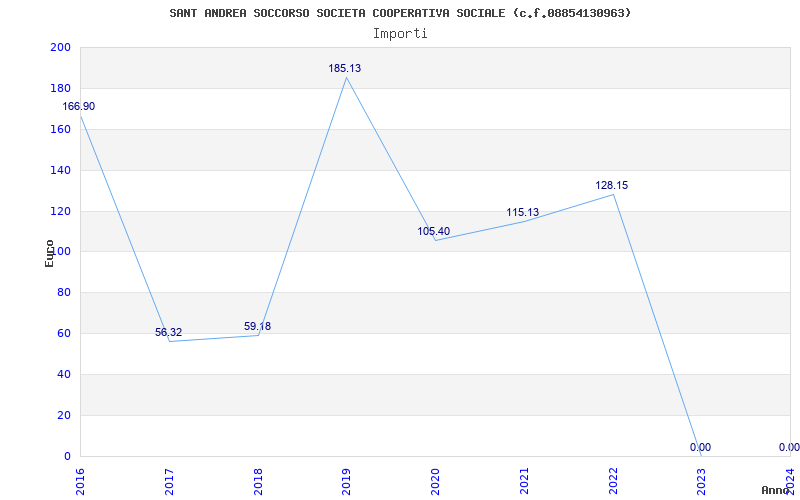Click the 2024 x-axis label

click(790, 481)
